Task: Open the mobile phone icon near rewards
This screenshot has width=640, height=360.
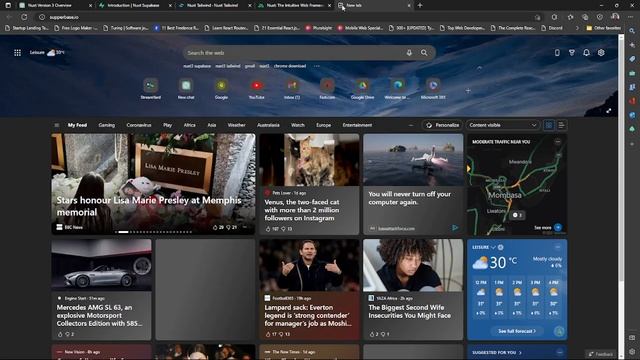Action: pos(557,53)
